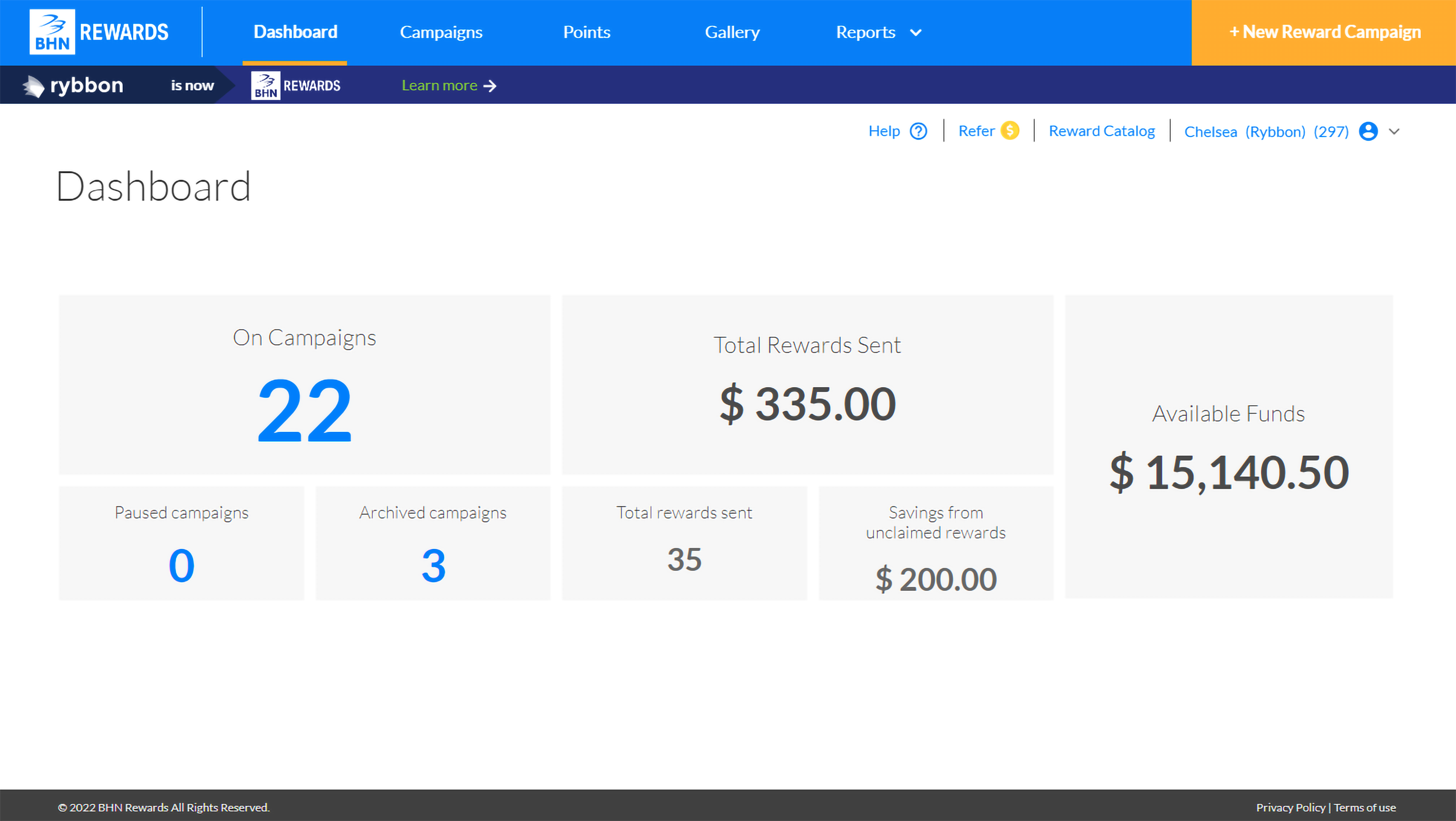Switch to the Points tab

click(587, 32)
